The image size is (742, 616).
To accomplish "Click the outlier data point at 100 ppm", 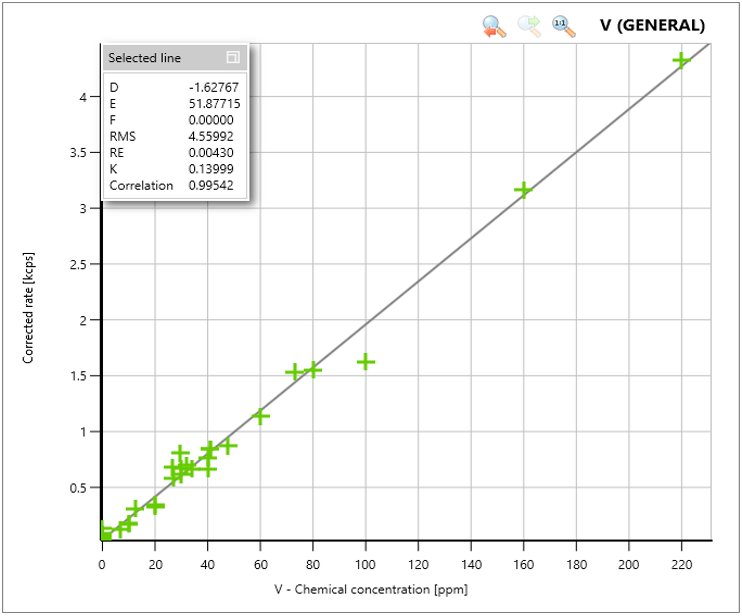I will click(x=366, y=361).
